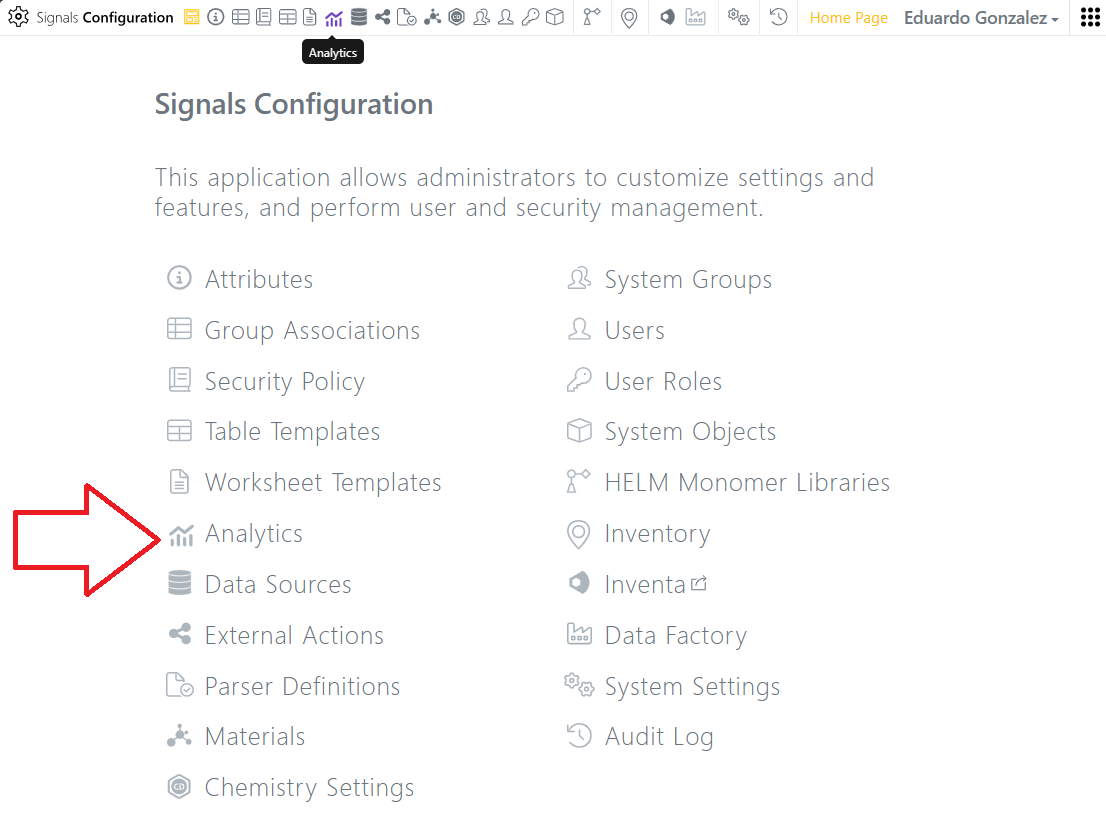Click the Inventory pin icon in the top toolbar
Image resolution: width=1106 pixels, height=833 pixels.
(628, 17)
